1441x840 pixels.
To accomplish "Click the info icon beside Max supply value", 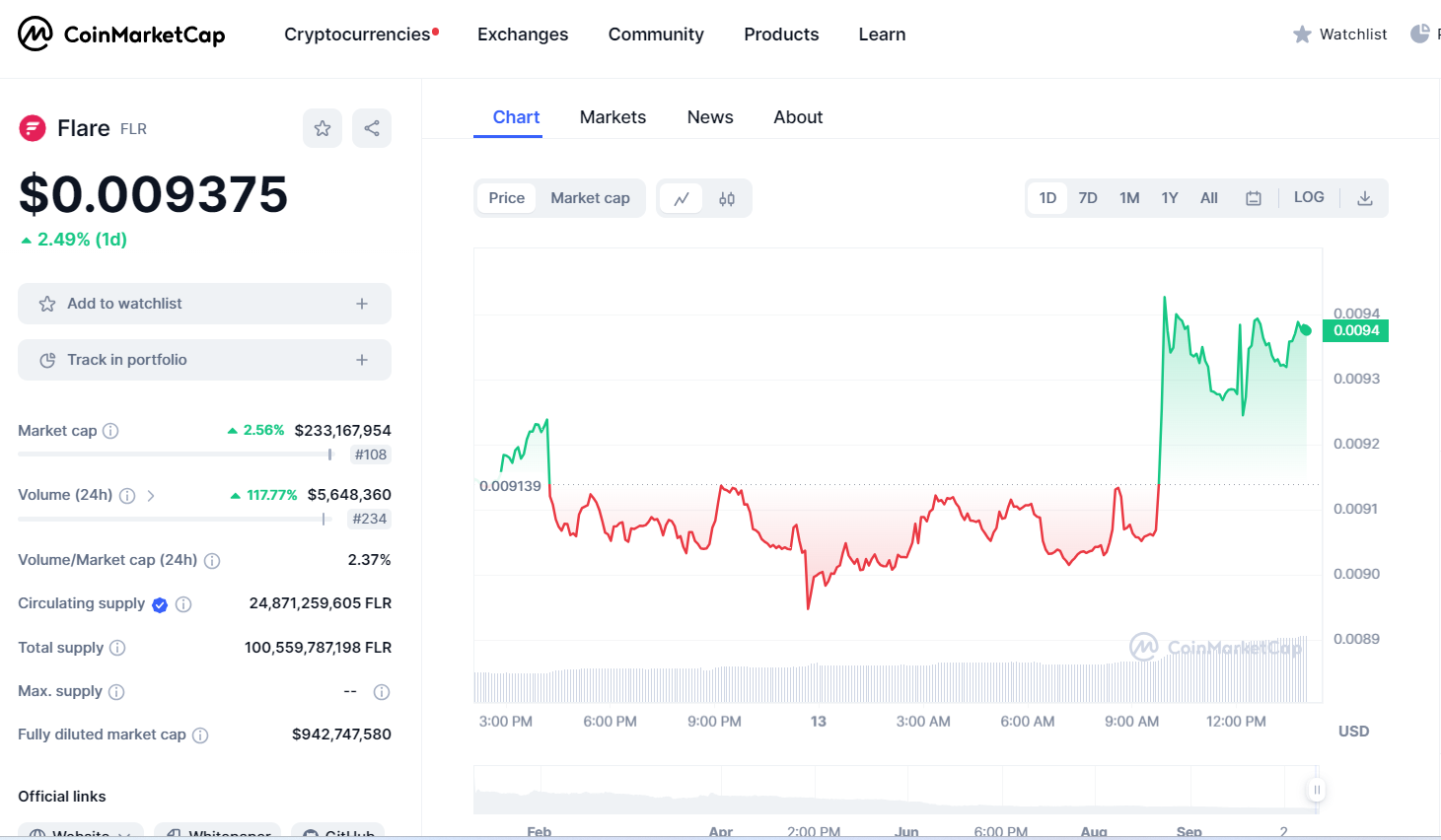I will (382, 692).
